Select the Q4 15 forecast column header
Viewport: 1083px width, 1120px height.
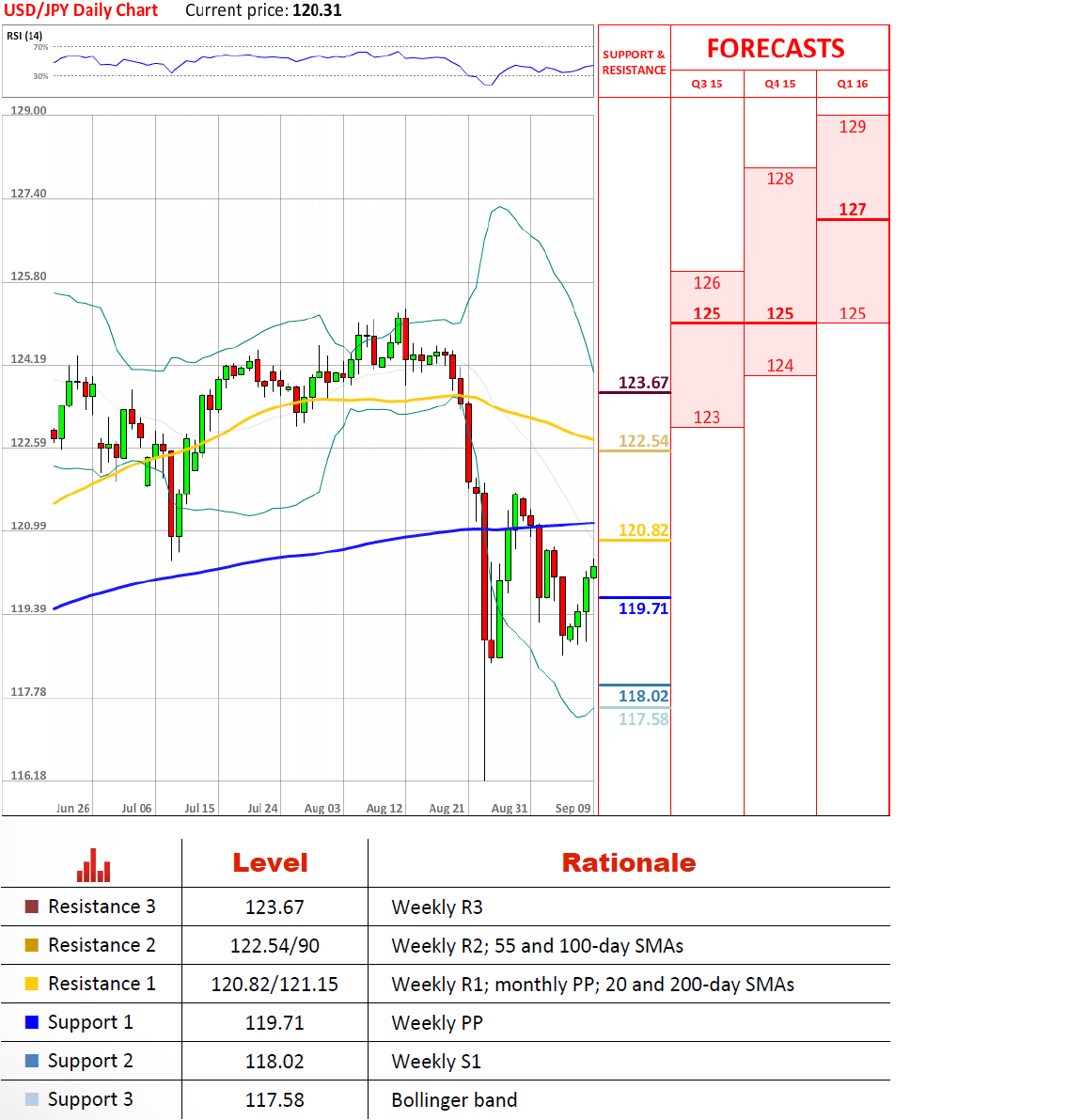779,84
